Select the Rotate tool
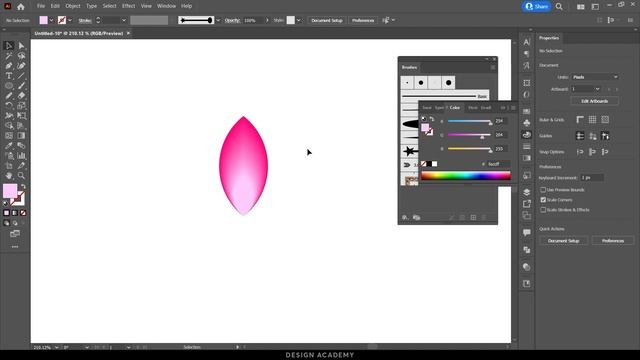The width and height of the screenshot is (640, 360). (x=9, y=106)
